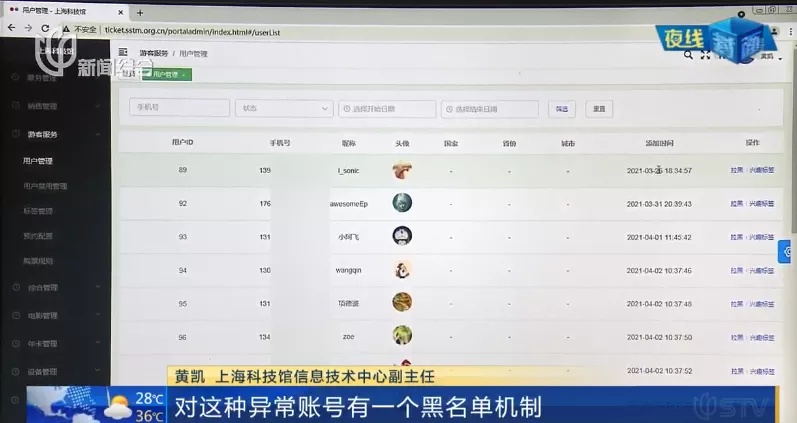Click avatar of user awesomeEp

[402, 203]
